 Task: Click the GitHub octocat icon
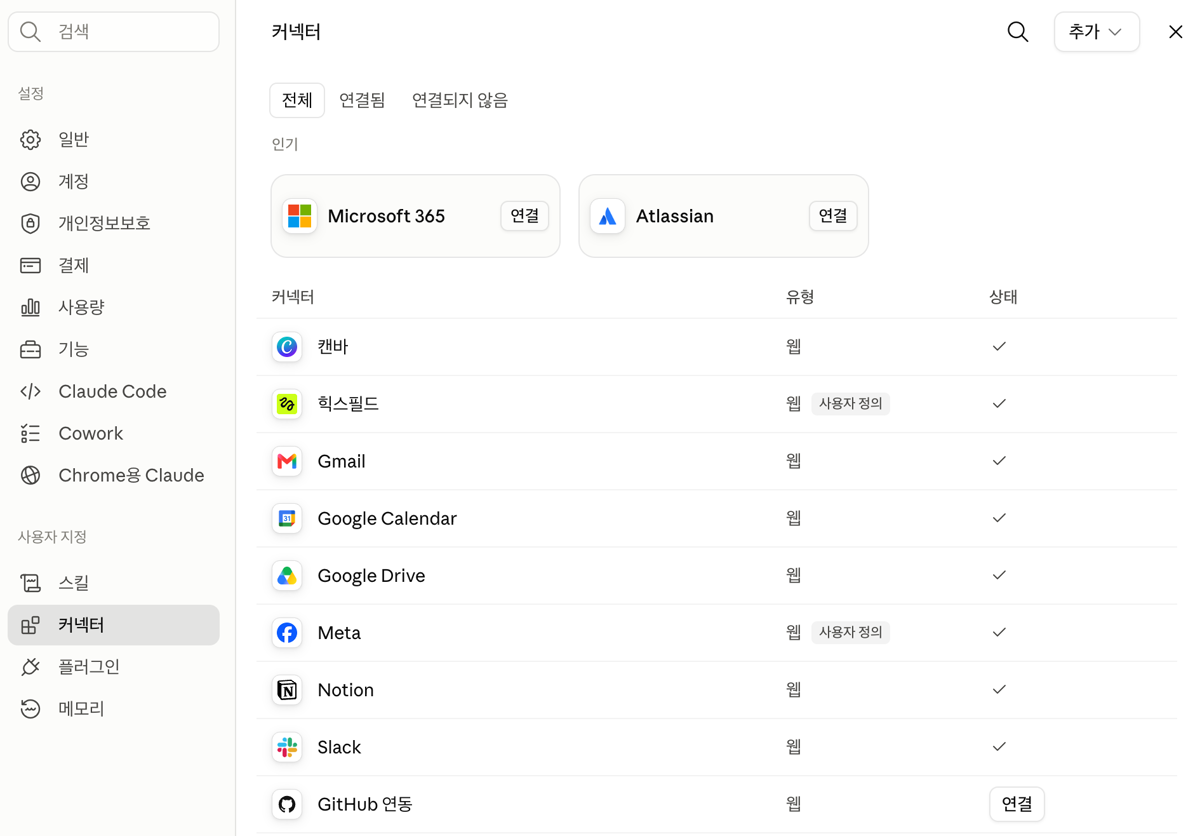(x=287, y=804)
